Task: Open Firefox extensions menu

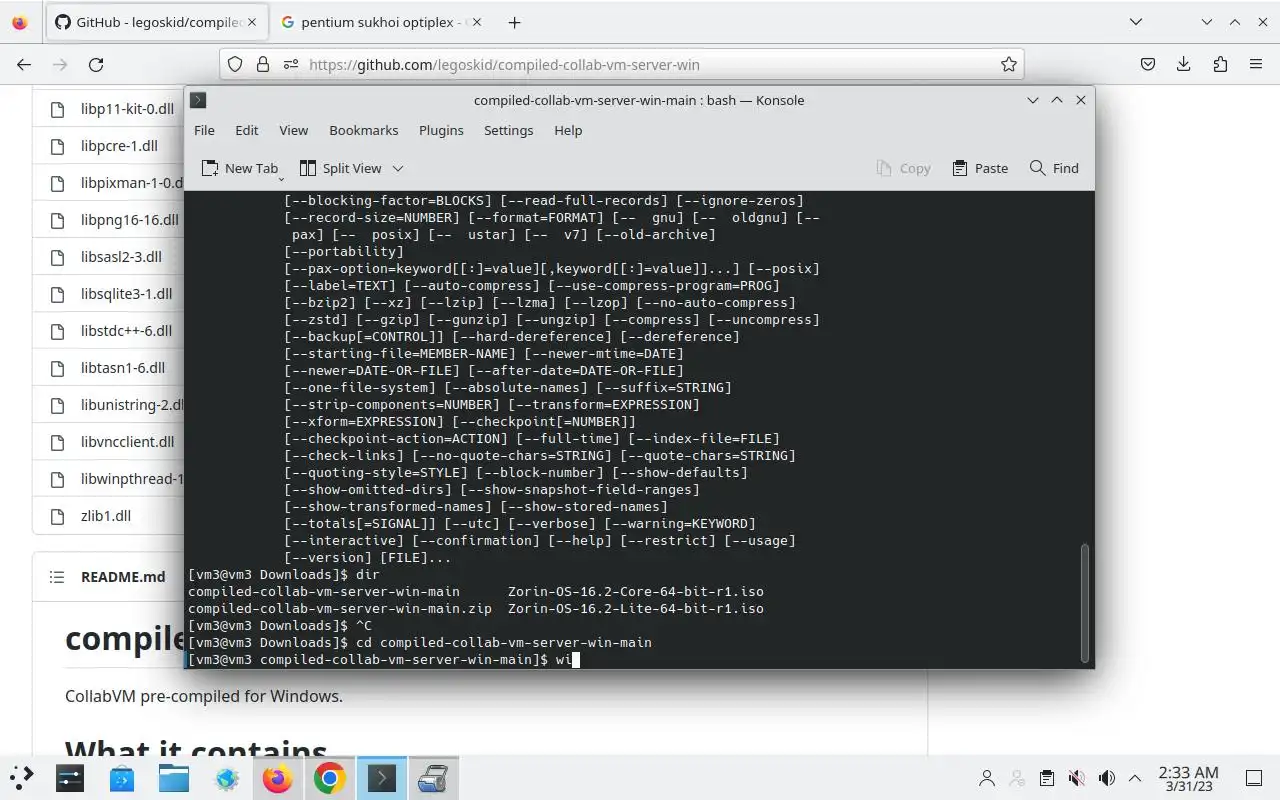Action: point(1220,64)
